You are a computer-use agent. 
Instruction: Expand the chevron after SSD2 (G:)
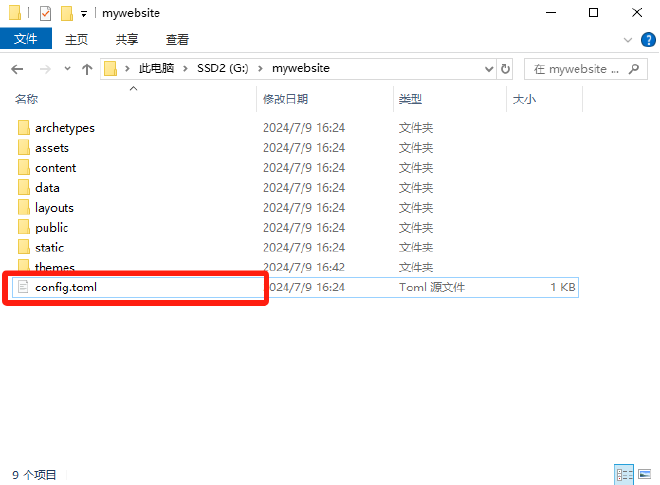260,68
